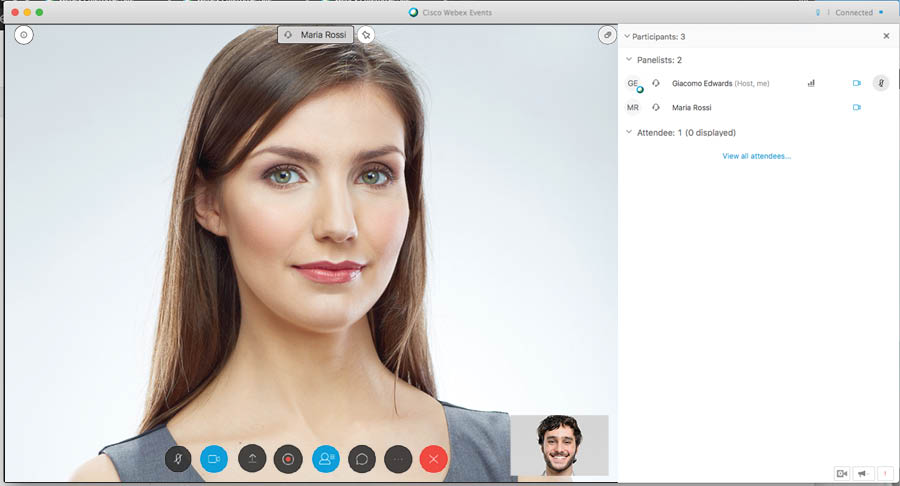Open the chat panel
This screenshot has width=900, height=486.
(x=362, y=459)
